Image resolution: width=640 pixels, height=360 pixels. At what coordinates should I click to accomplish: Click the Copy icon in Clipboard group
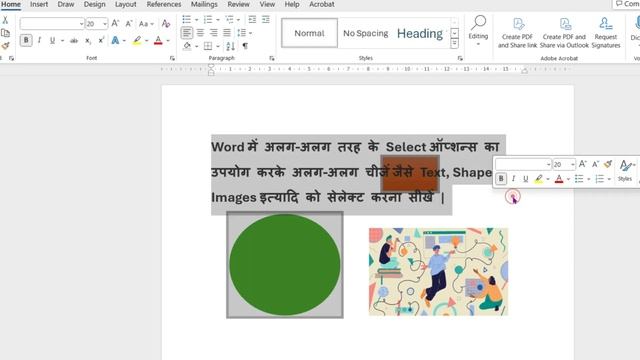(x=5, y=33)
